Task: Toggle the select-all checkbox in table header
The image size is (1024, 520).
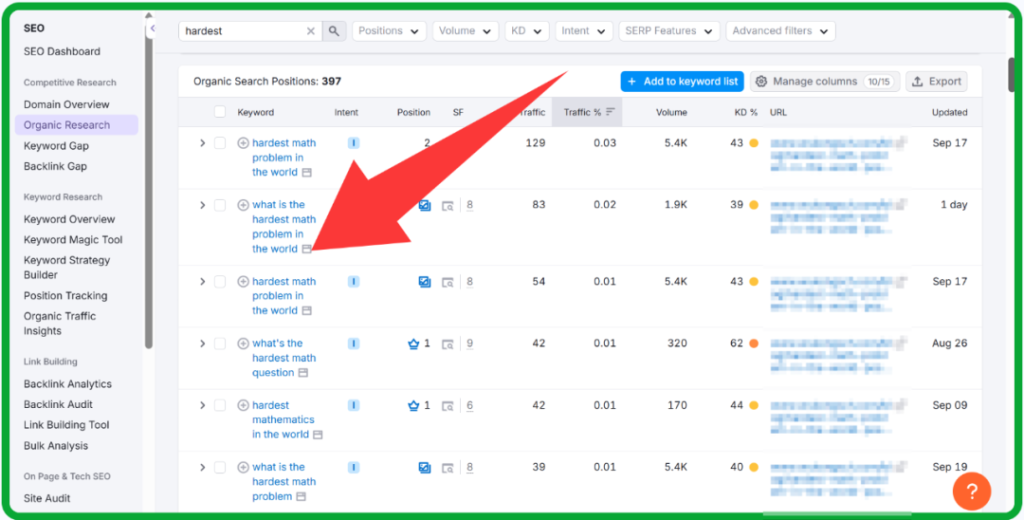Action: click(219, 112)
